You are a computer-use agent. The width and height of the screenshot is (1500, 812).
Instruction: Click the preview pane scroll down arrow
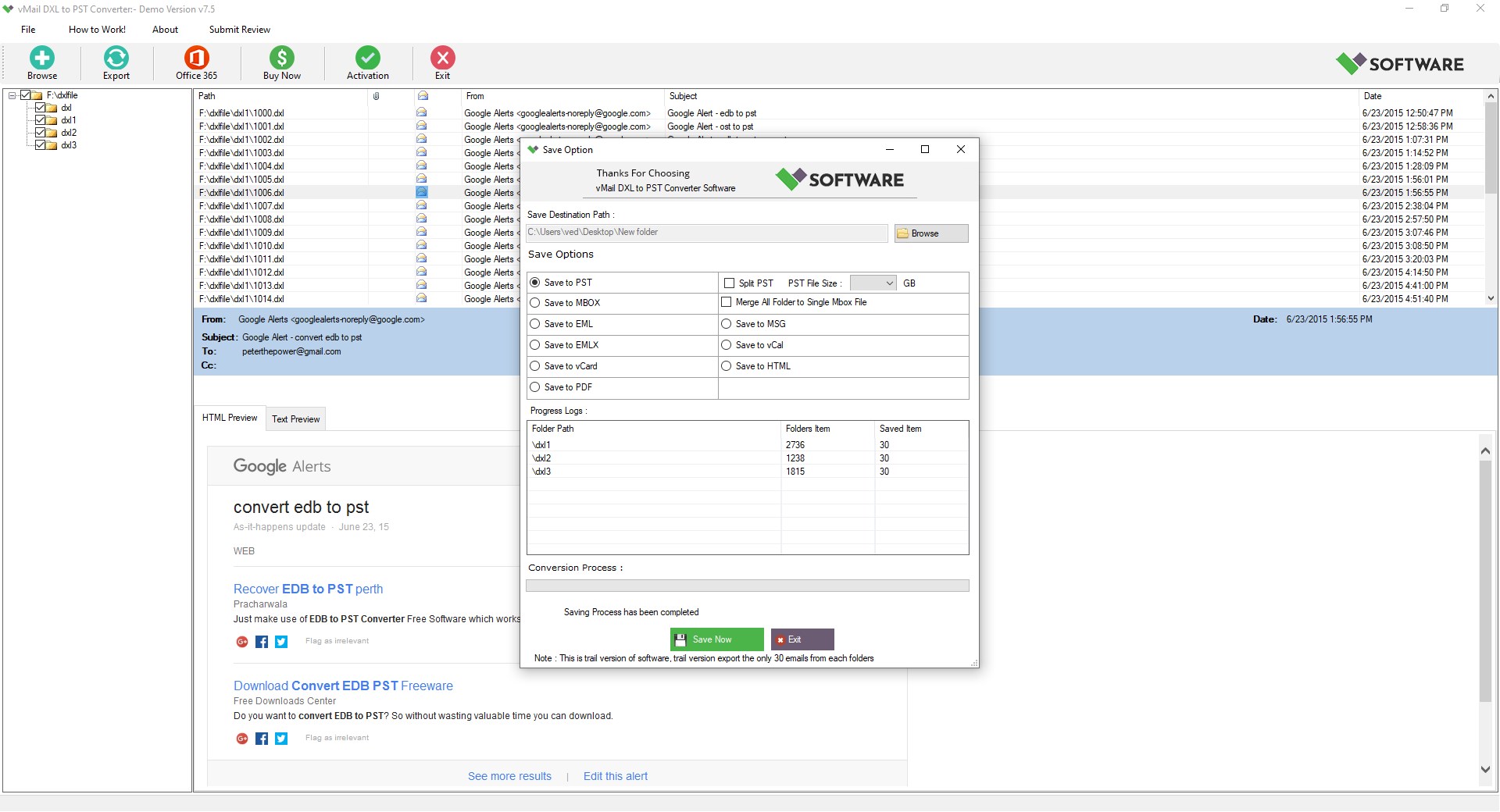tap(1485, 769)
